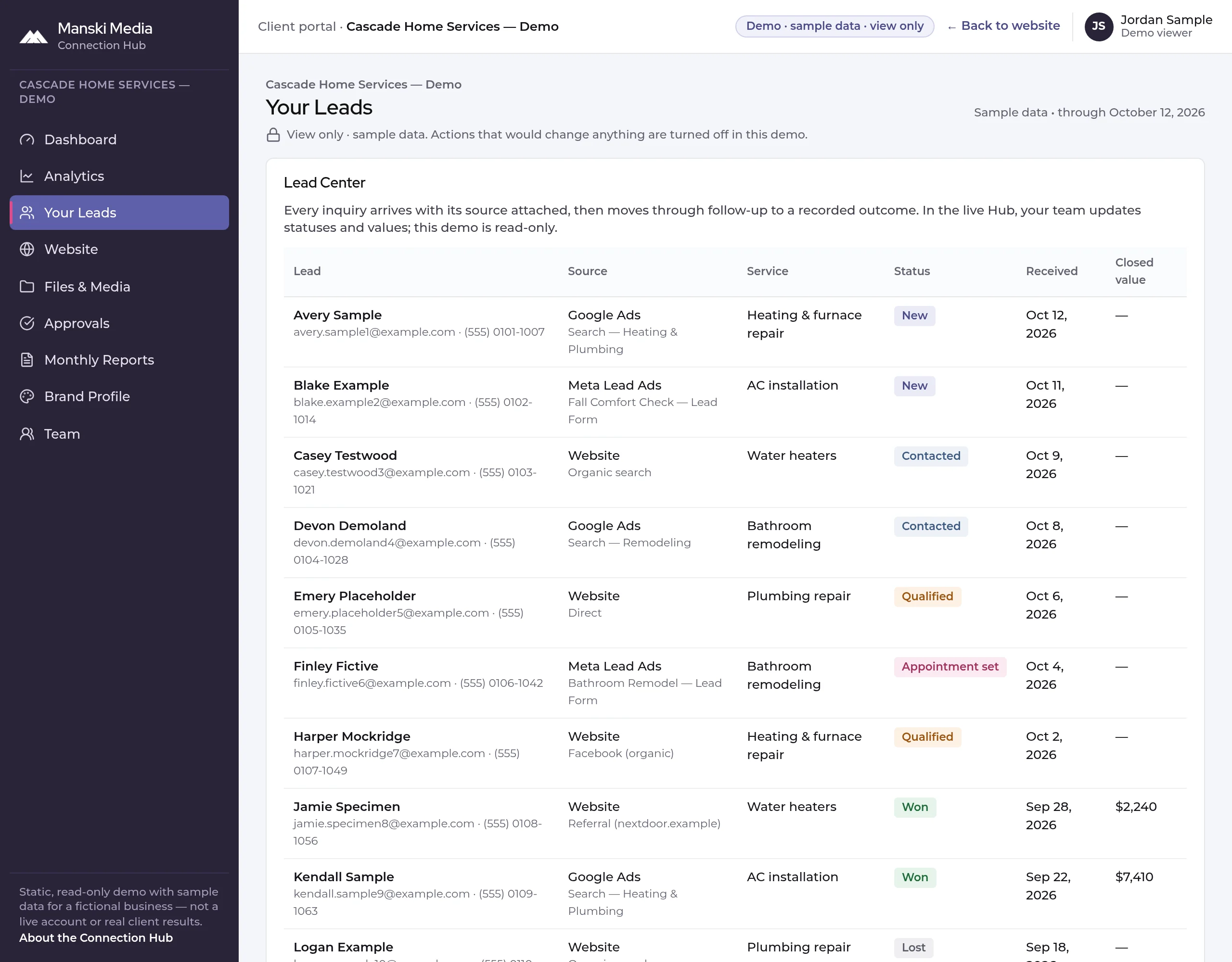Click the Received column header
This screenshot has height=962, width=1232.
pyautogui.click(x=1052, y=271)
